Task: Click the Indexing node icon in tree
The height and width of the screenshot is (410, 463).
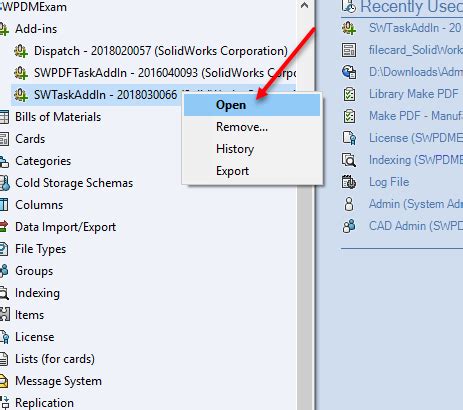Action: point(4,293)
